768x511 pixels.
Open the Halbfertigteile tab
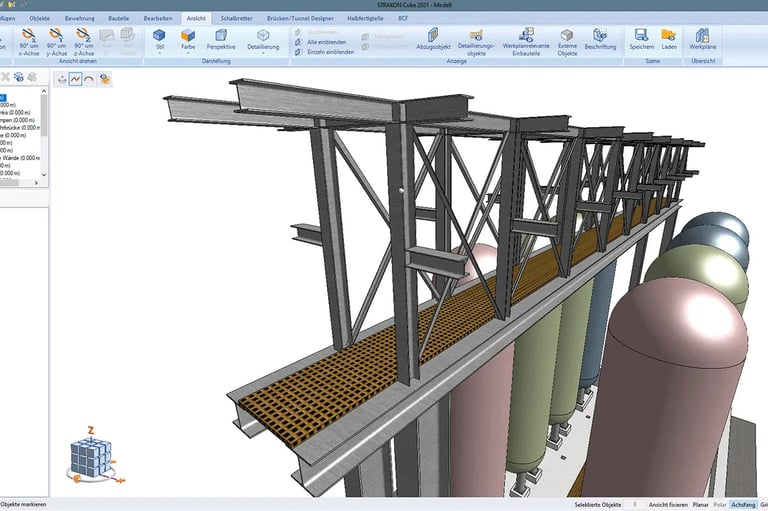[365, 18]
